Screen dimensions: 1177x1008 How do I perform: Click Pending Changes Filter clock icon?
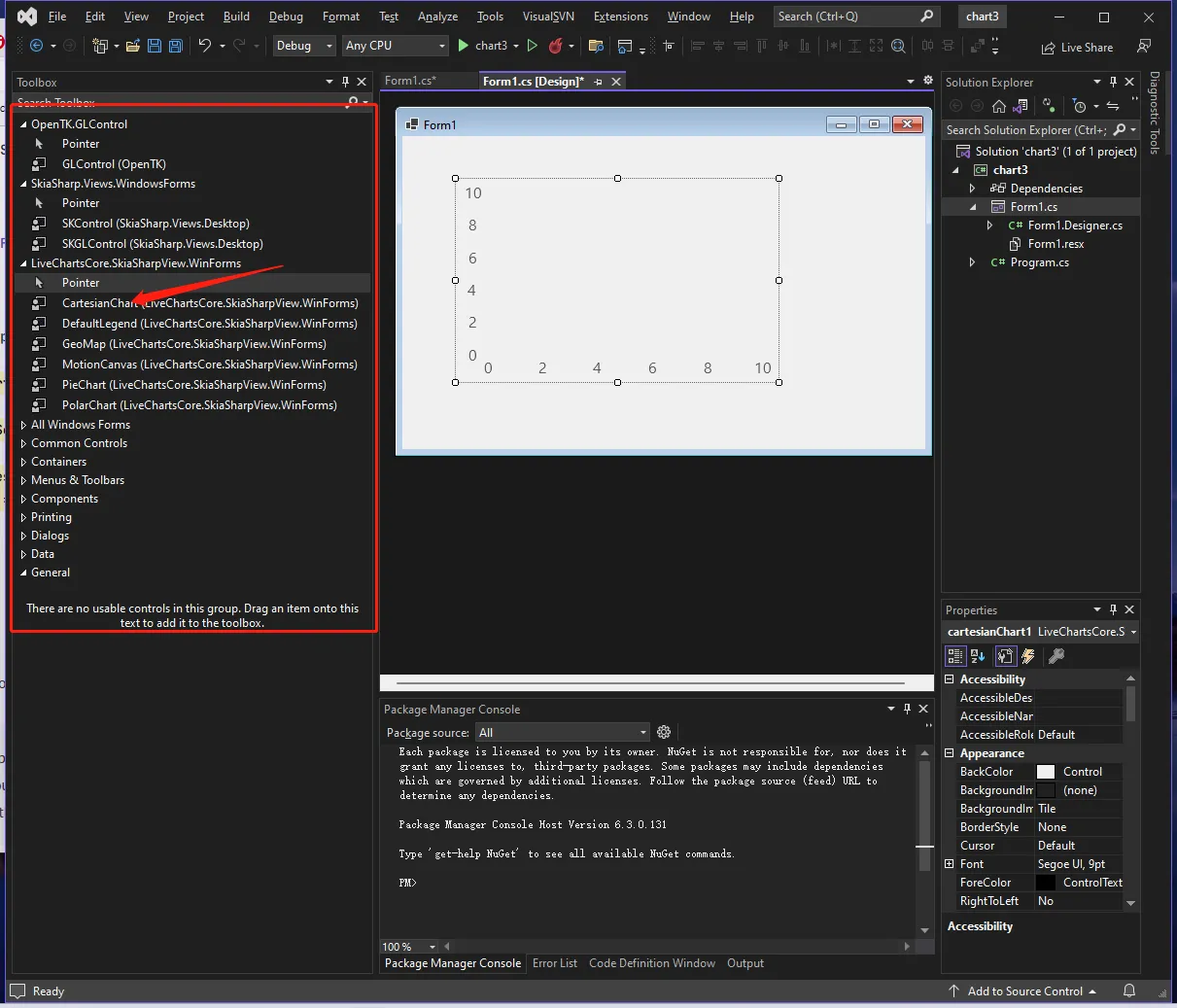[x=1079, y=106]
